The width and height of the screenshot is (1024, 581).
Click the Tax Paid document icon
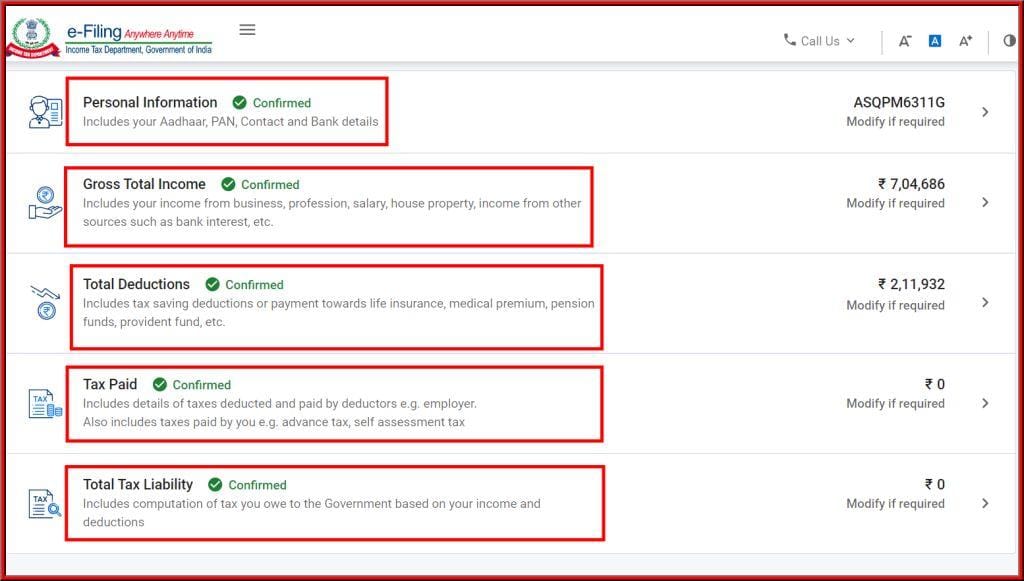45,403
